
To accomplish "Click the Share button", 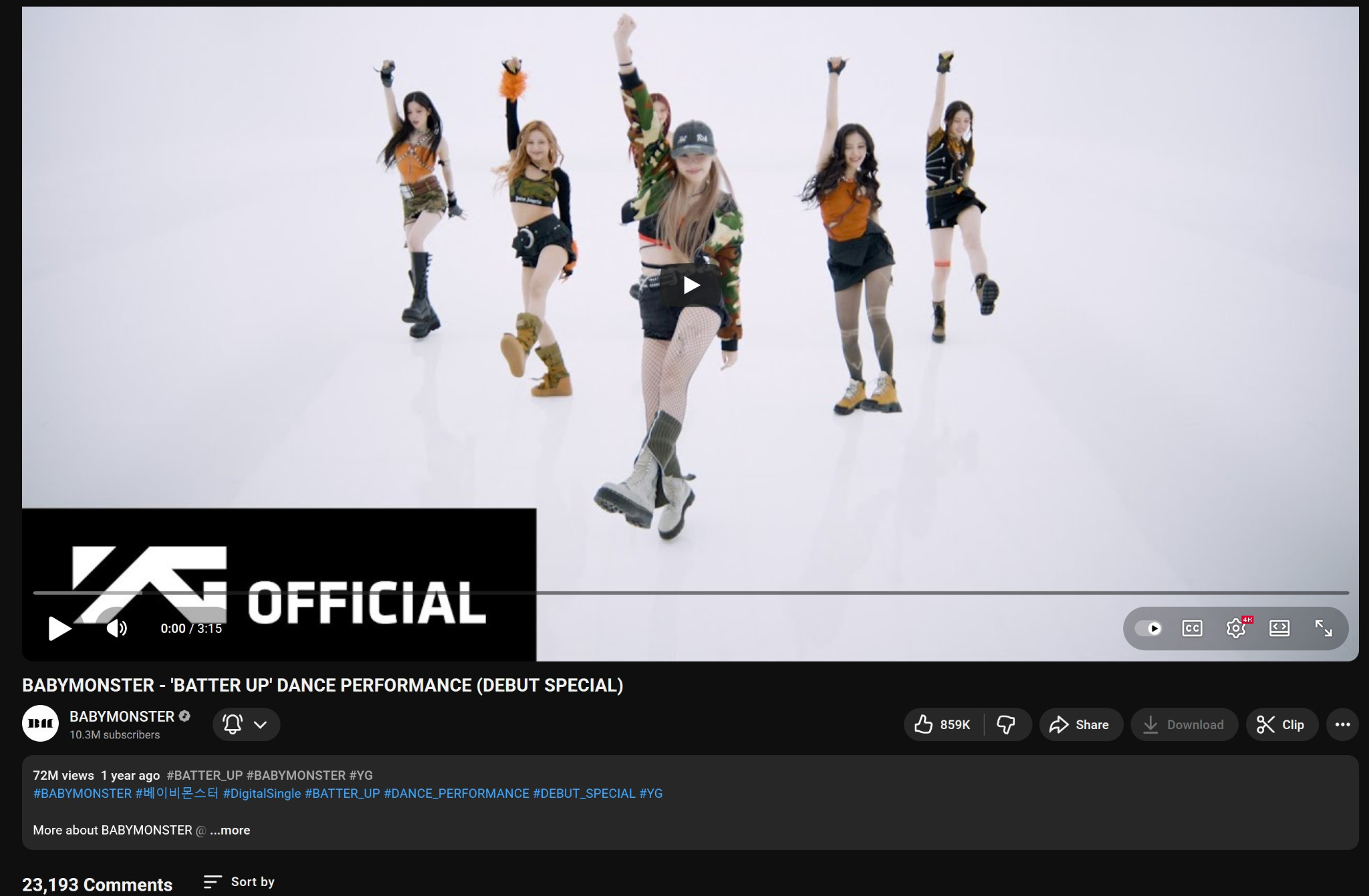I will (x=1080, y=724).
